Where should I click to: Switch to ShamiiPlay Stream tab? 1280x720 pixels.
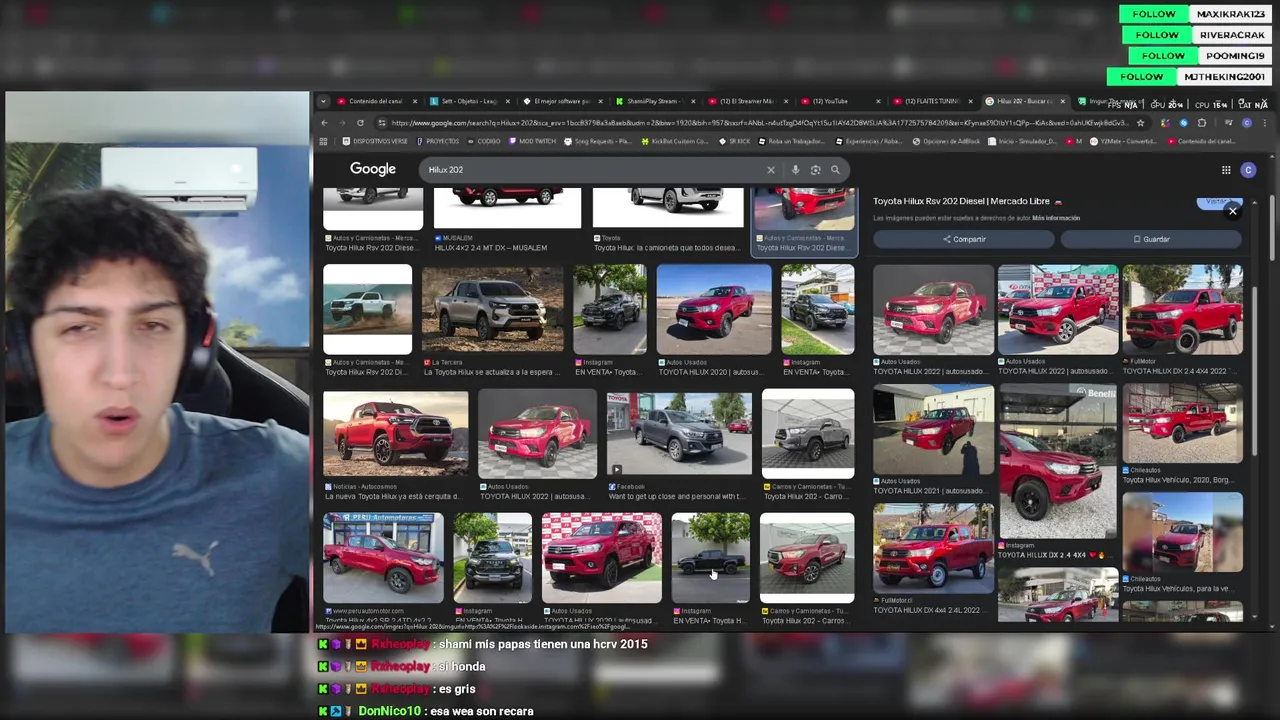(x=655, y=101)
